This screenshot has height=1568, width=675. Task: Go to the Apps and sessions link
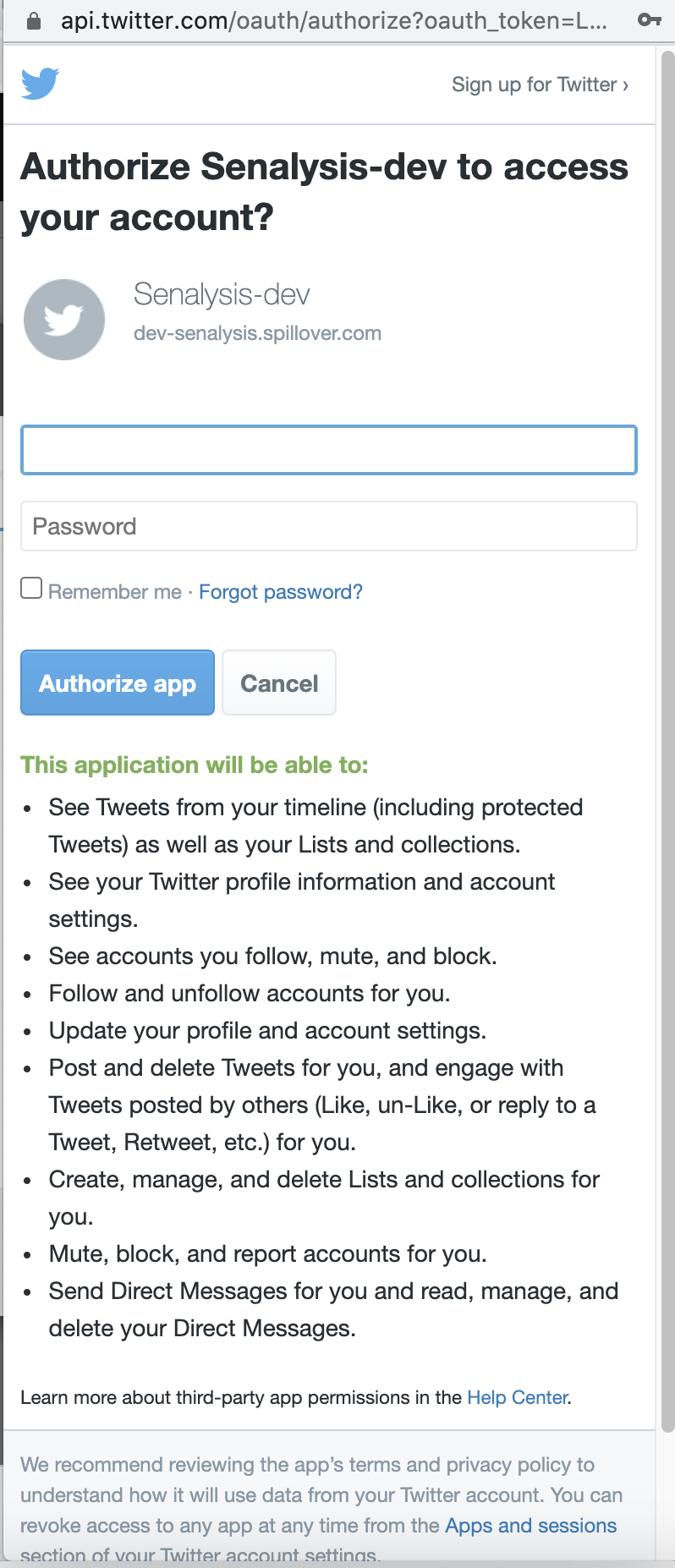530,1526
